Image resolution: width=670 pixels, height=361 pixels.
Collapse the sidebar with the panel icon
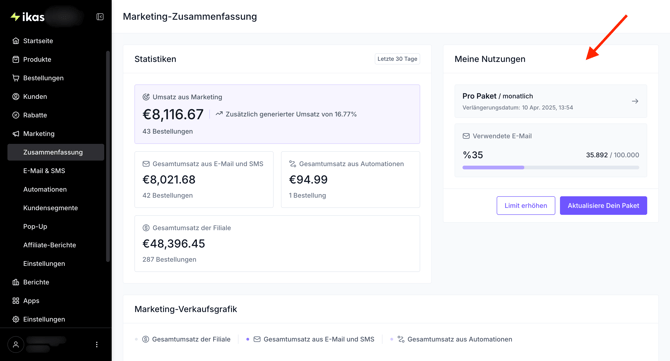[x=100, y=17]
